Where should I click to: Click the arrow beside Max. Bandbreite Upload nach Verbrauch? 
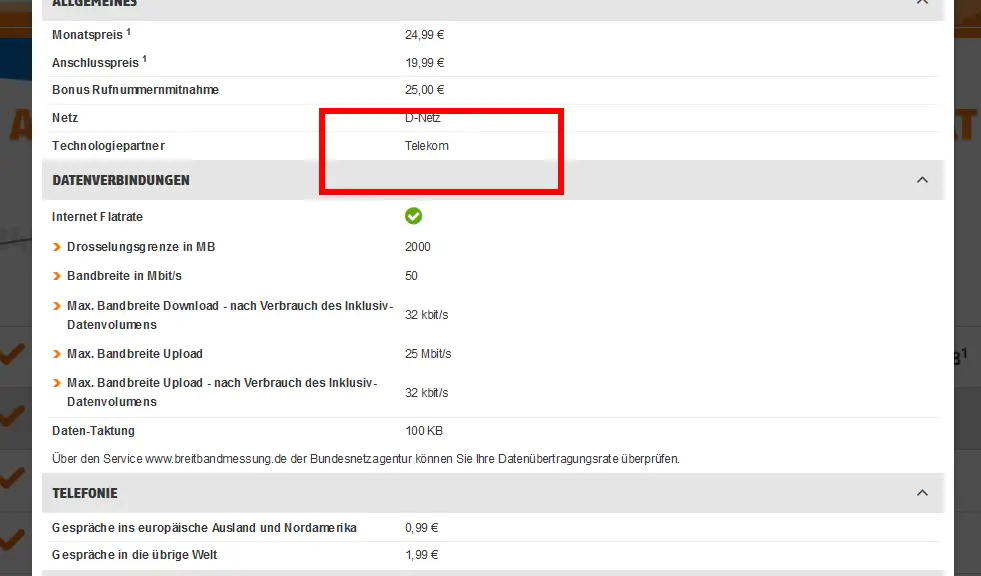[x=57, y=384]
